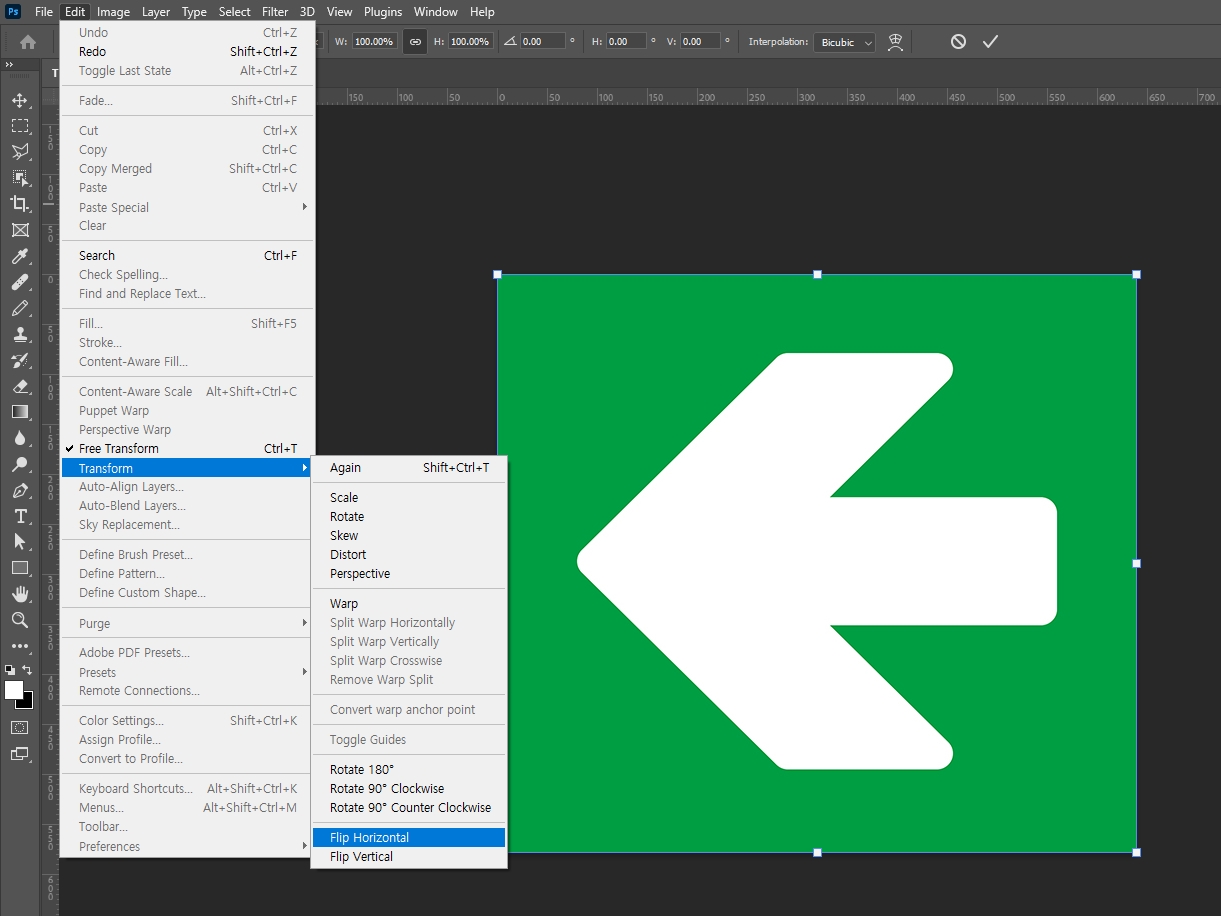Select the Path Selection tool

tap(19, 541)
